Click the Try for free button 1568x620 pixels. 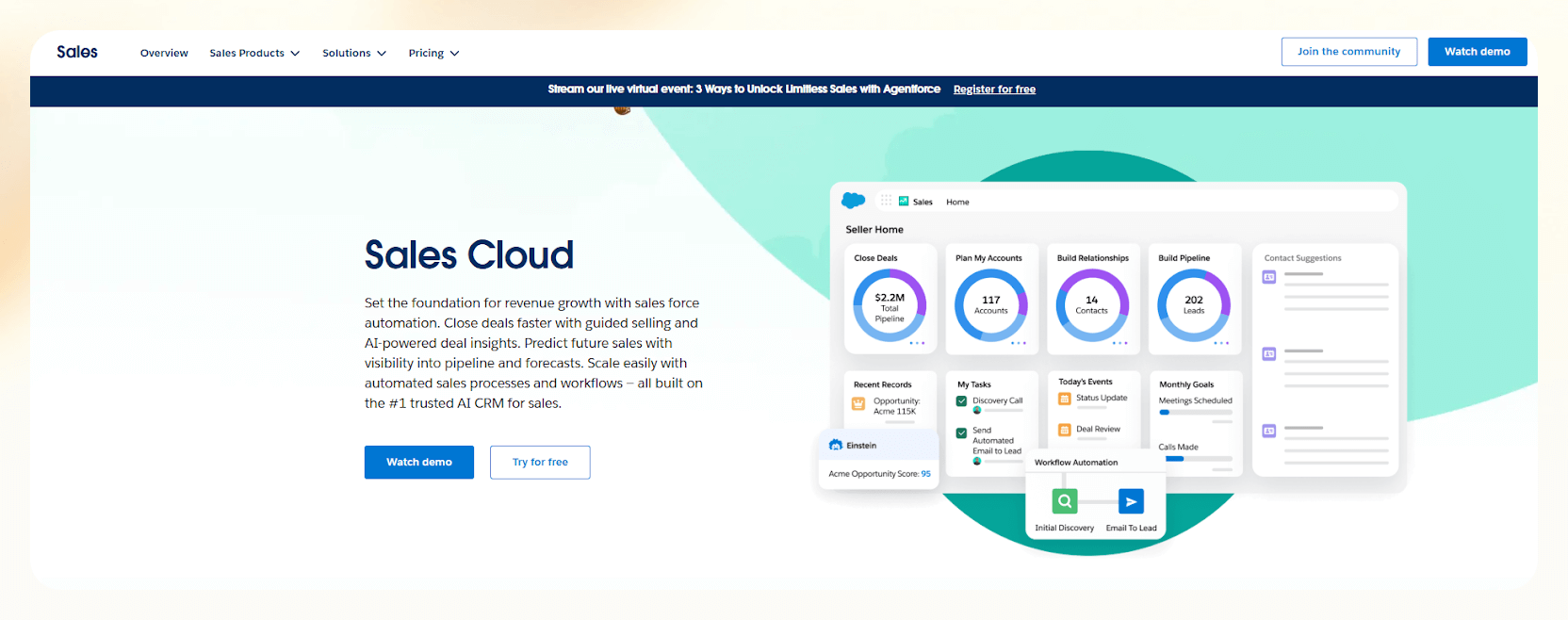(x=540, y=463)
